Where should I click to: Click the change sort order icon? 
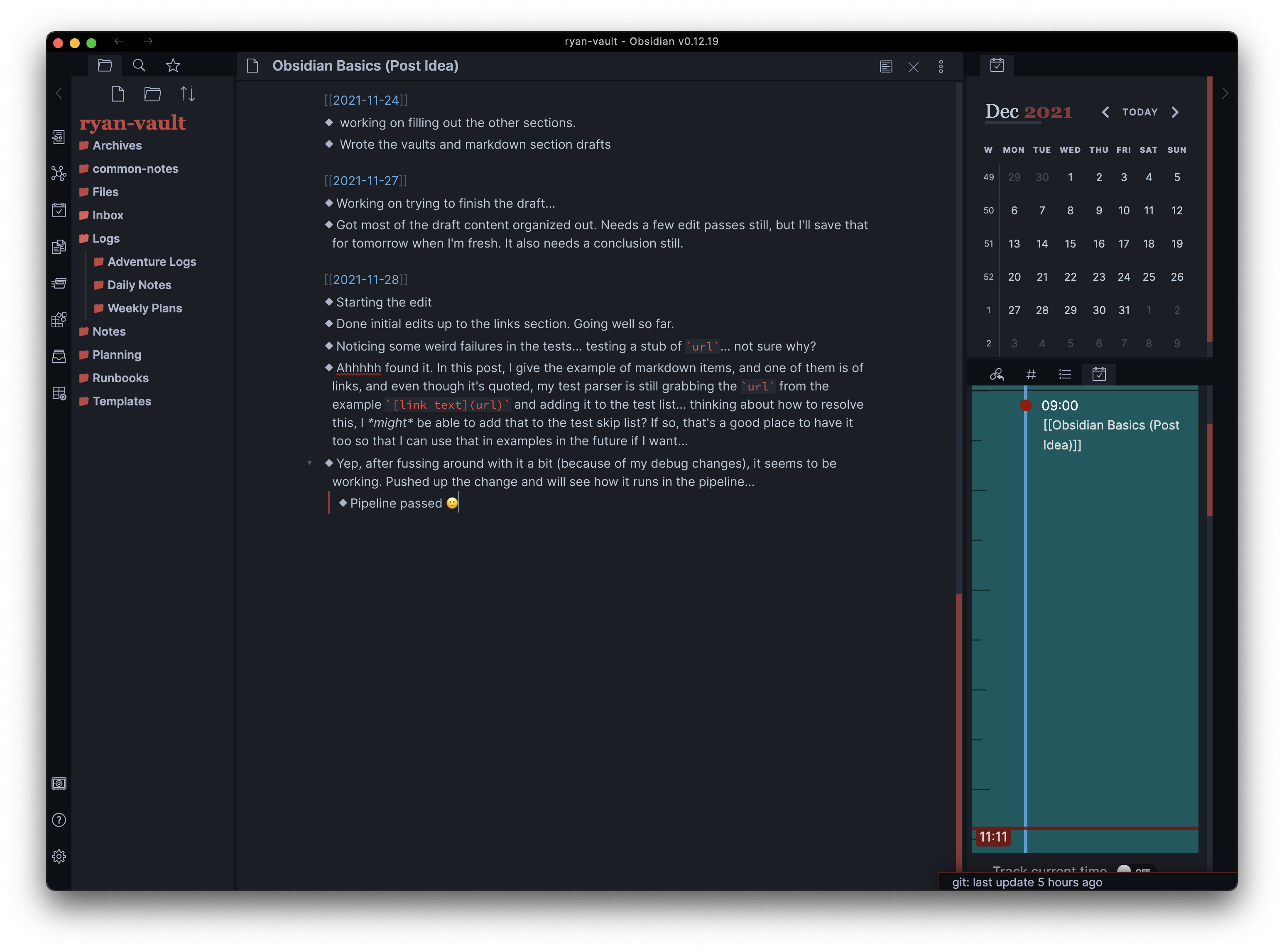coord(187,94)
